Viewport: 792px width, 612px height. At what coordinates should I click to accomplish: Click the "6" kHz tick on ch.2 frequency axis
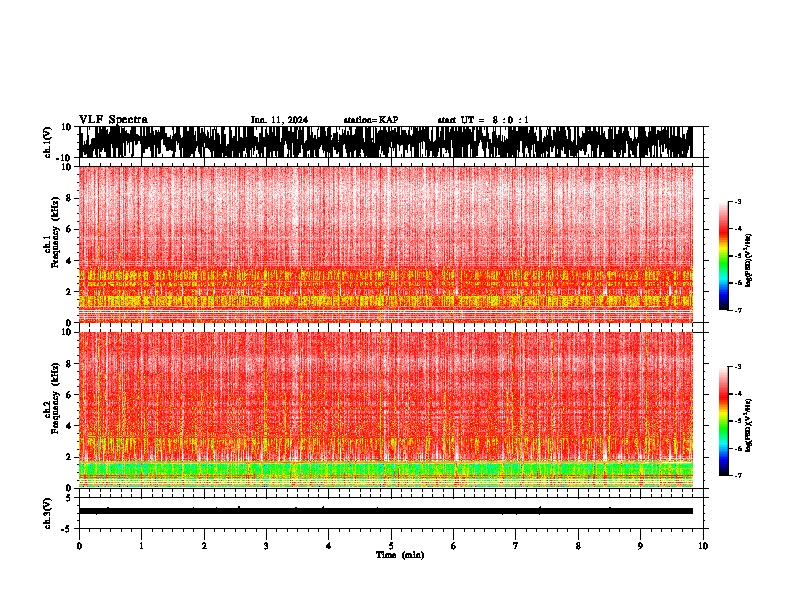(69, 395)
